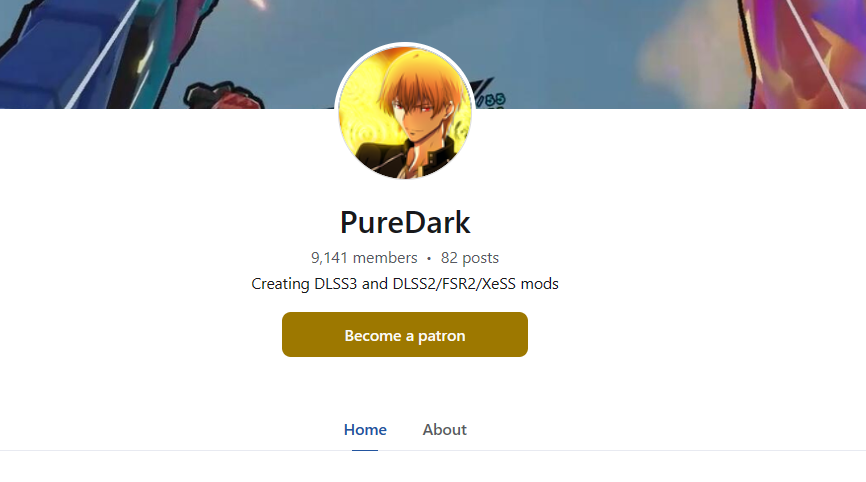866x482 pixels.
Task: Click the character's red eye in the avatar
Action: 426,108
